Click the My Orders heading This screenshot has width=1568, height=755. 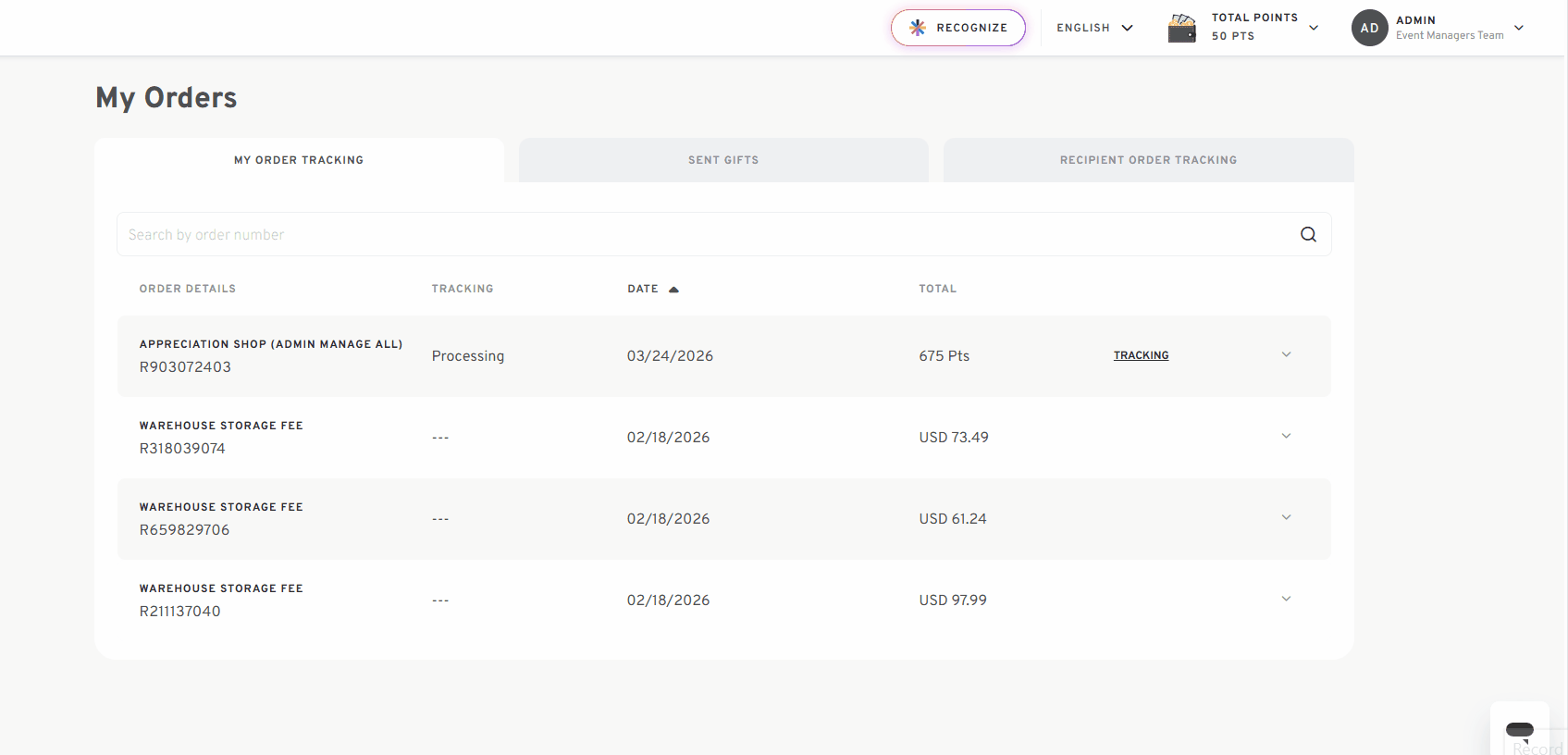click(167, 97)
